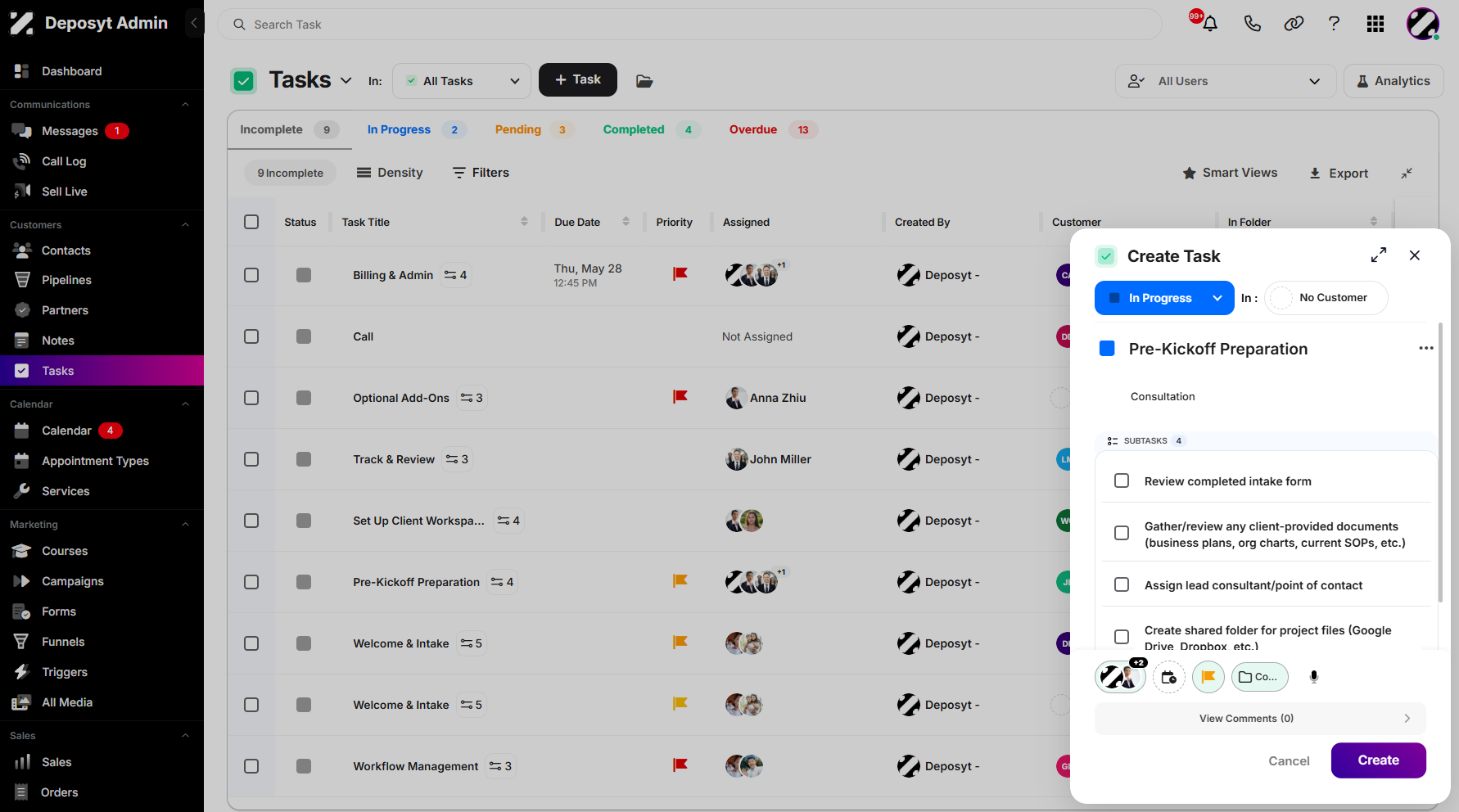Collapse the table view with the shrink icon

tap(1407, 173)
